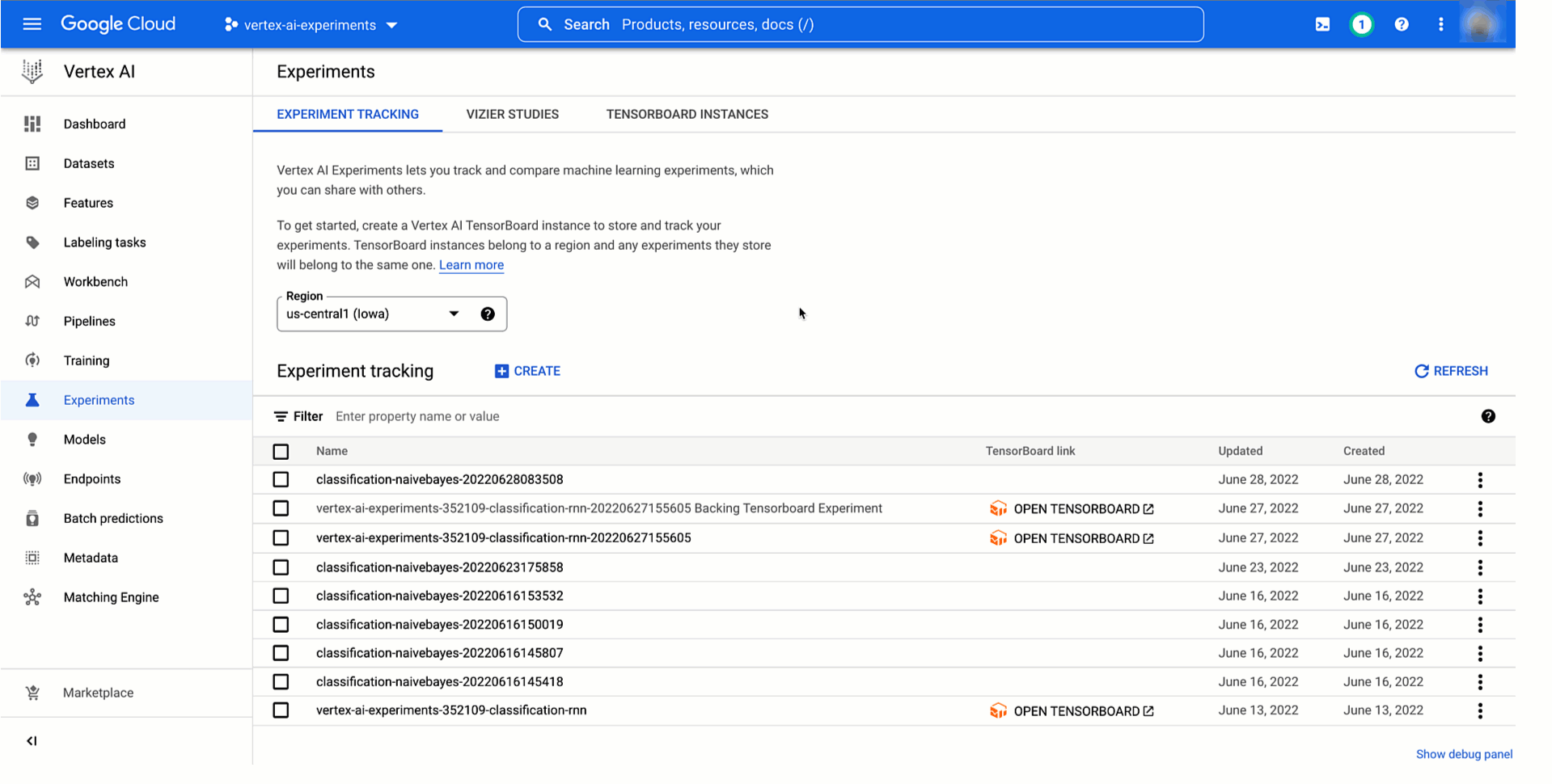Click the Datasets sidebar icon
This screenshot has height=784, width=1552.
[32, 163]
